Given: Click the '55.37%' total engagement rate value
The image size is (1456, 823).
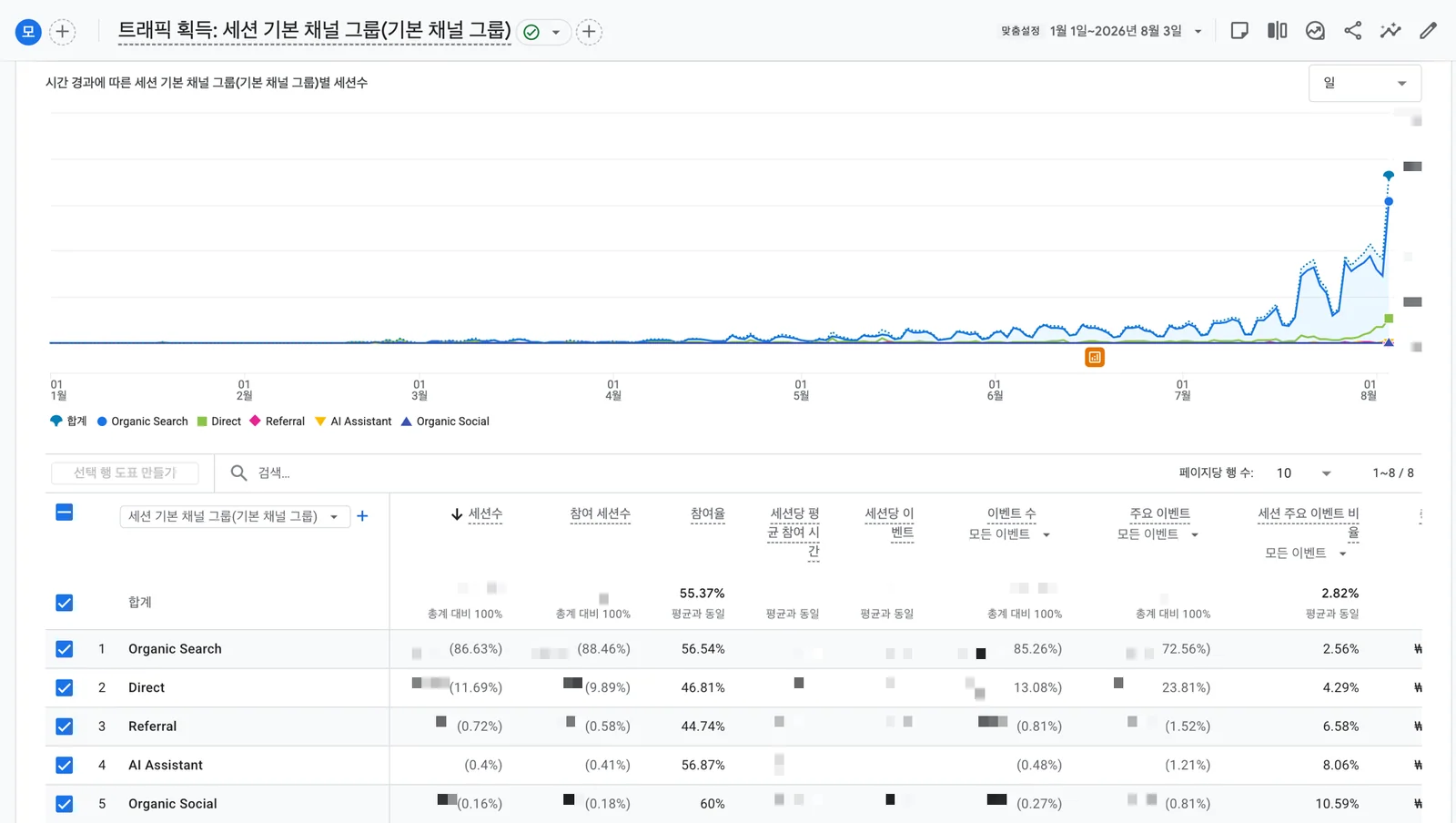Looking at the screenshot, I should pyautogui.click(x=703, y=593).
